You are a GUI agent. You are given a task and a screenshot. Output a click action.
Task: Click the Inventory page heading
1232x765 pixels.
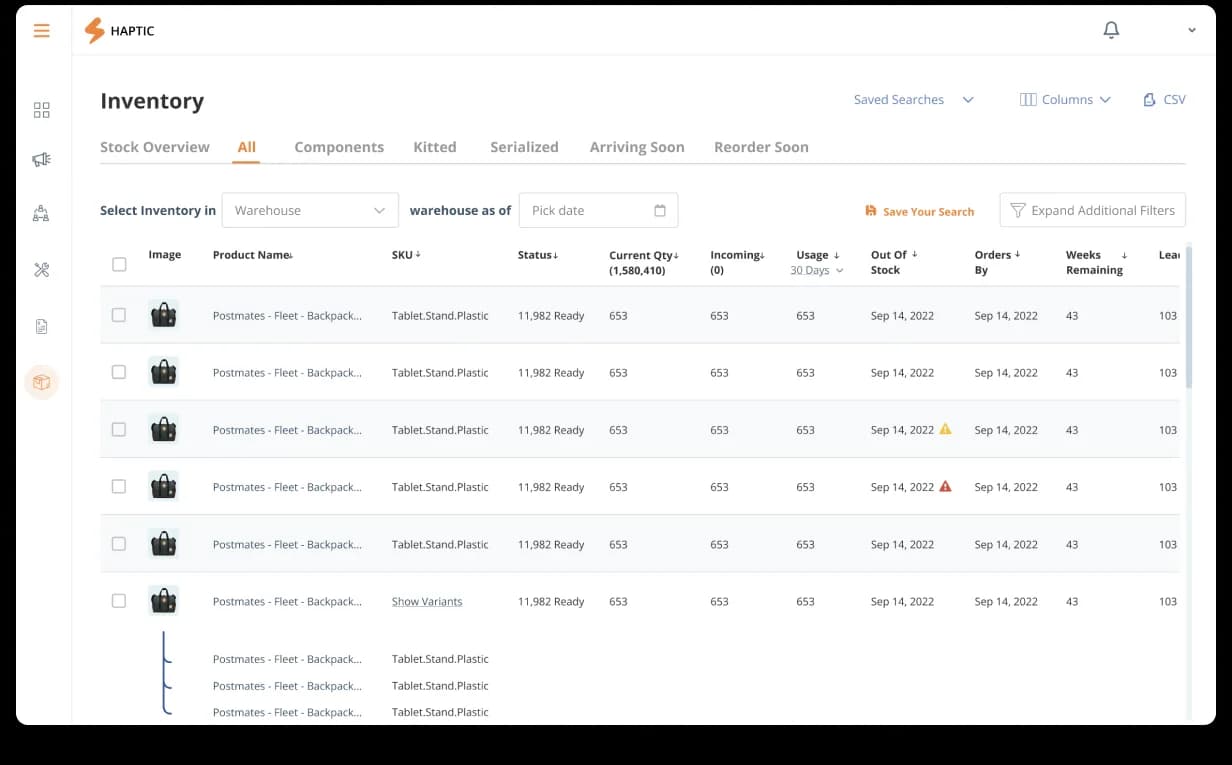(152, 101)
